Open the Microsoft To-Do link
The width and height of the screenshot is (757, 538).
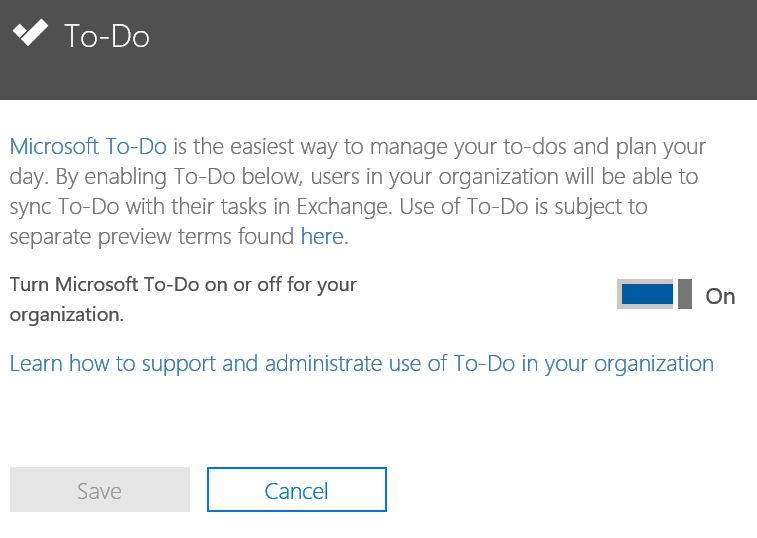(88, 147)
